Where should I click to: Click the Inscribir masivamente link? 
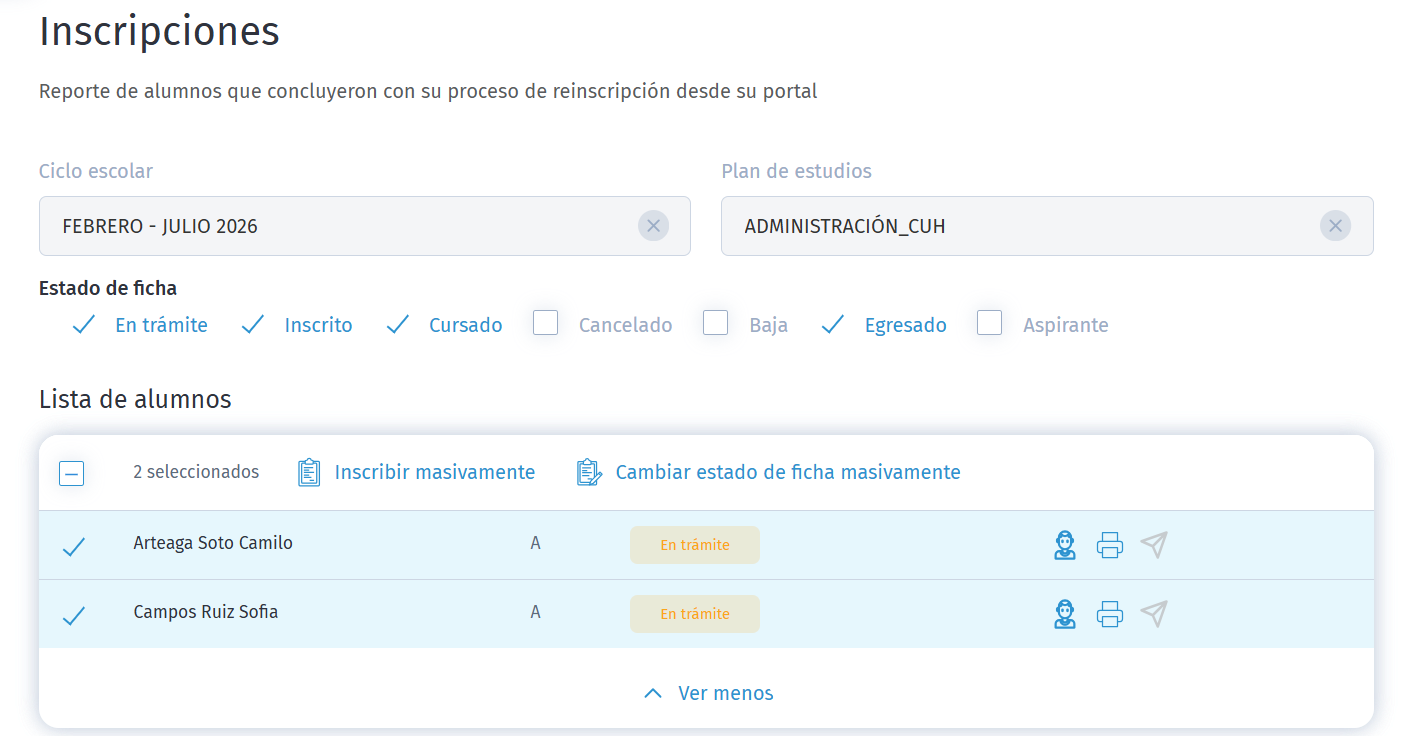click(x=434, y=471)
